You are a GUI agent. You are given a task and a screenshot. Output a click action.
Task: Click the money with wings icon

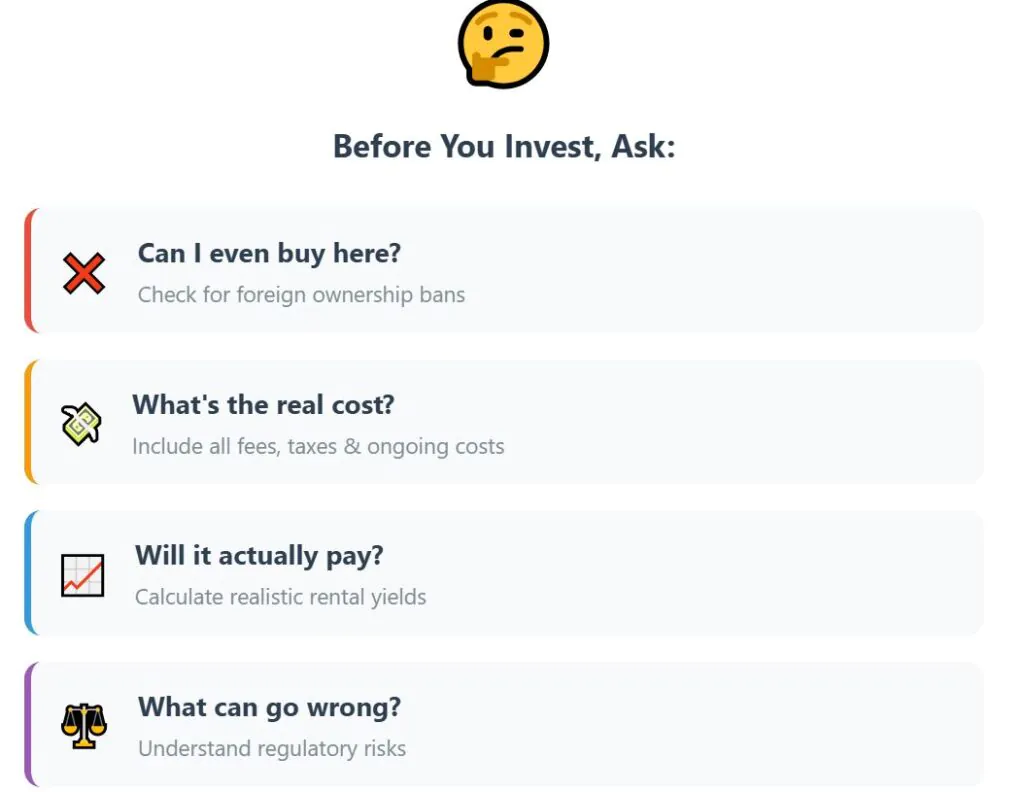click(81, 424)
